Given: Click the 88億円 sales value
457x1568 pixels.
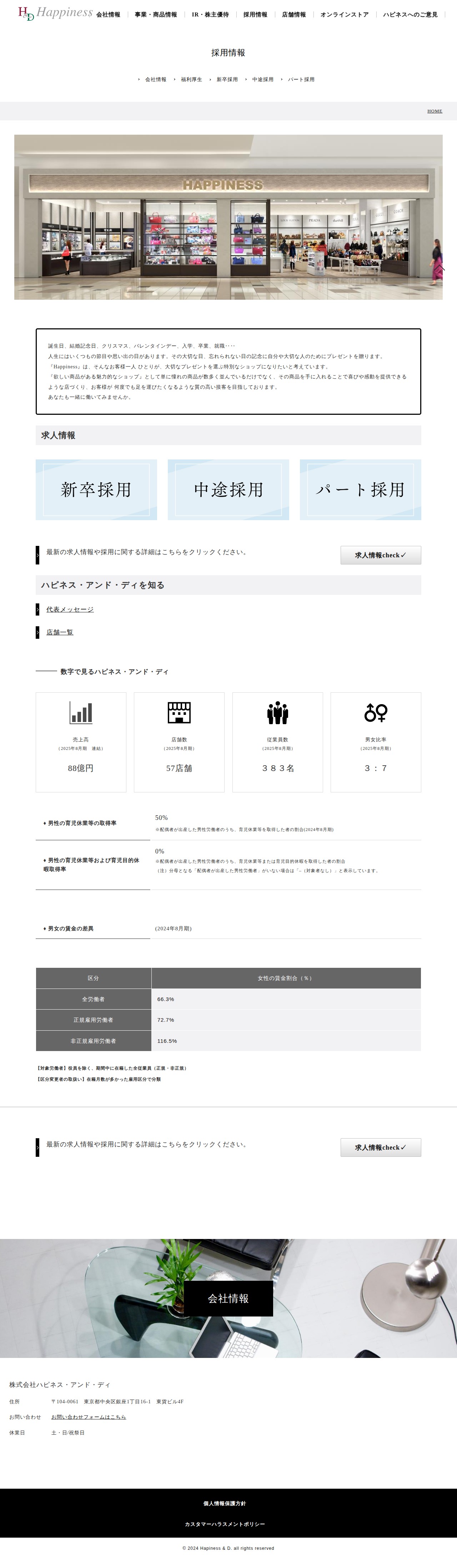Looking at the screenshot, I should [x=81, y=768].
